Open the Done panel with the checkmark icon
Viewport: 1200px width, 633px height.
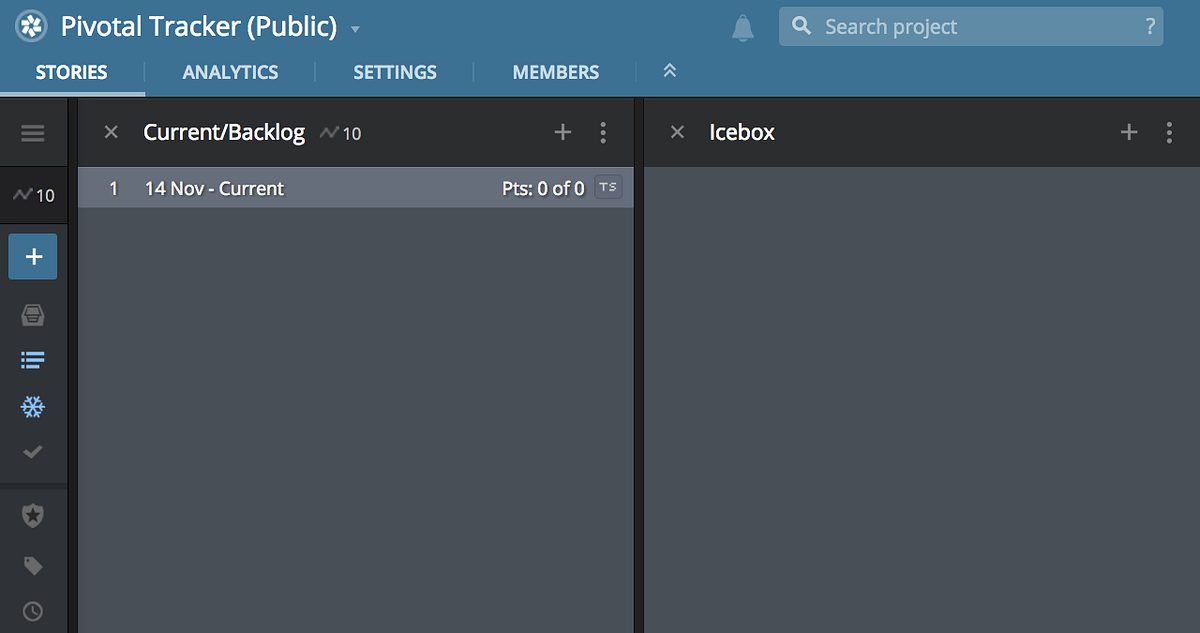tap(33, 453)
